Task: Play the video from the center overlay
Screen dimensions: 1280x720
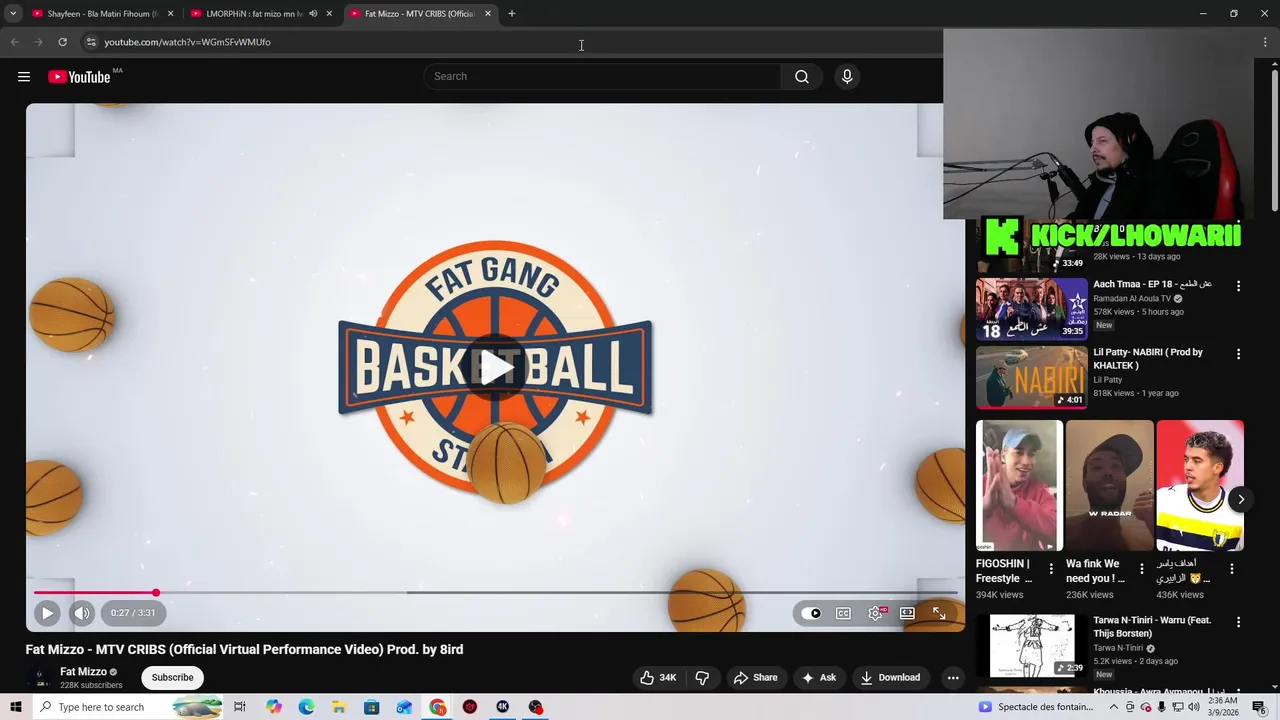Action: (x=496, y=368)
